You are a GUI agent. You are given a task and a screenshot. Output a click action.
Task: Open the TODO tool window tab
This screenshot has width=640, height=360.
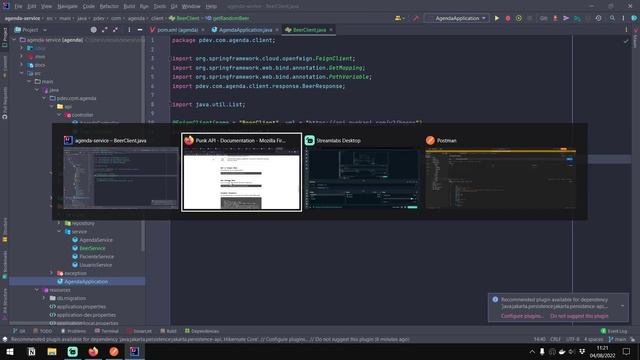pos(43,331)
